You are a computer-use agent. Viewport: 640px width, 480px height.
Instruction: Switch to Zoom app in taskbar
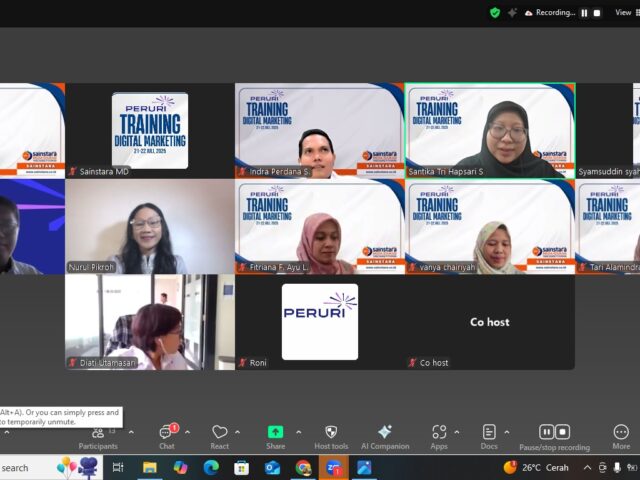click(334, 468)
